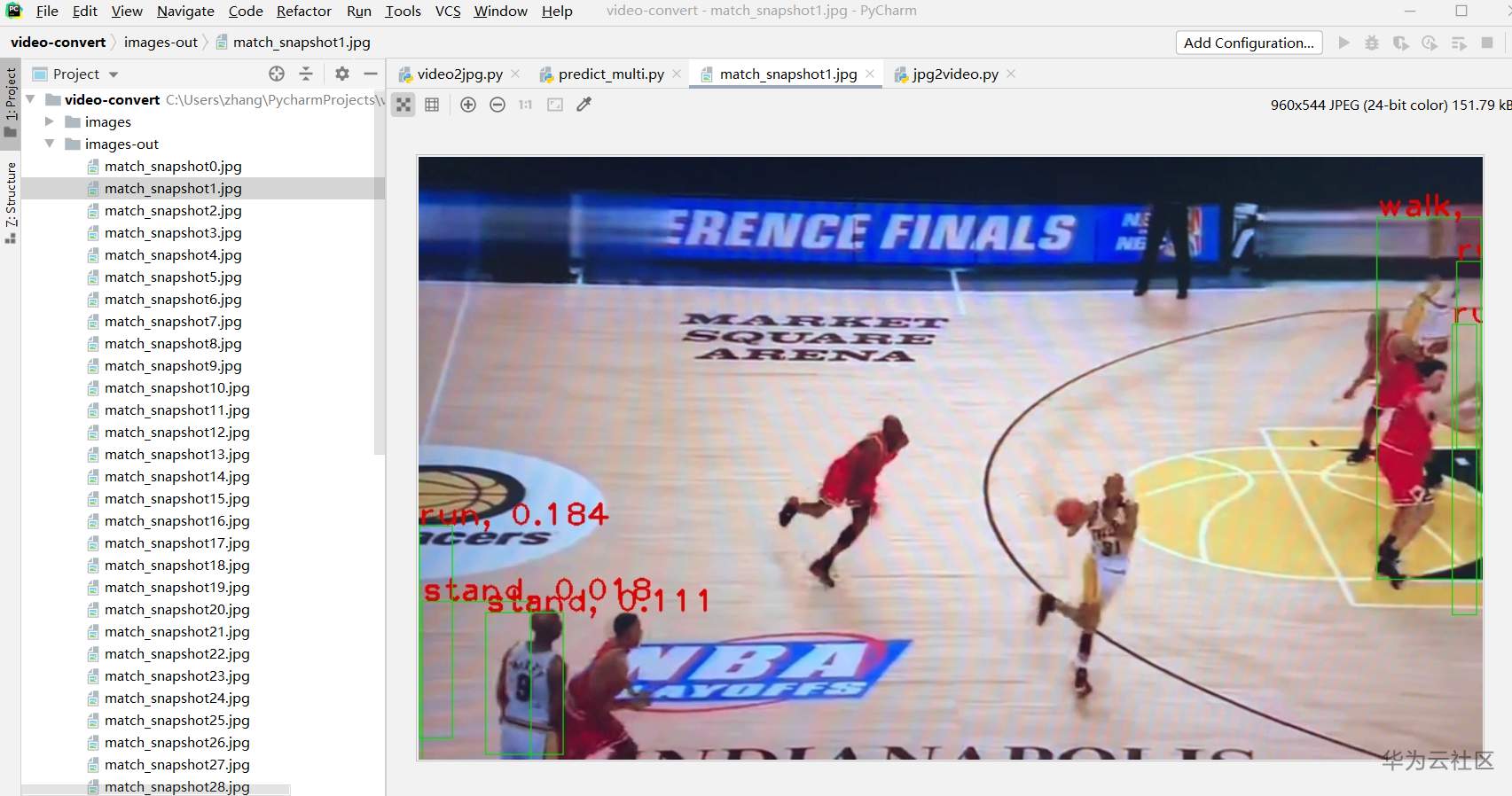Viewport: 1512px width, 796px height.
Task: Select match_snapshot0.jpg in the tree
Action: point(173,166)
